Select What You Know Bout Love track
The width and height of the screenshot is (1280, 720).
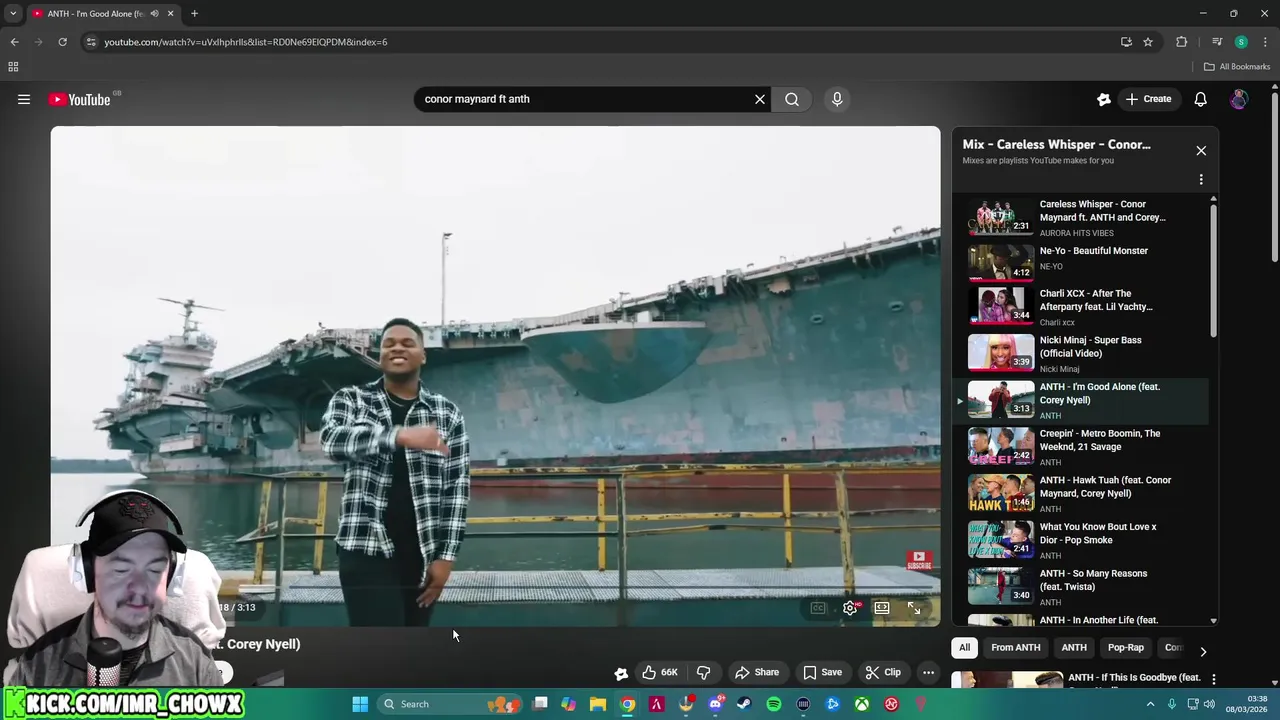pos(1084,540)
